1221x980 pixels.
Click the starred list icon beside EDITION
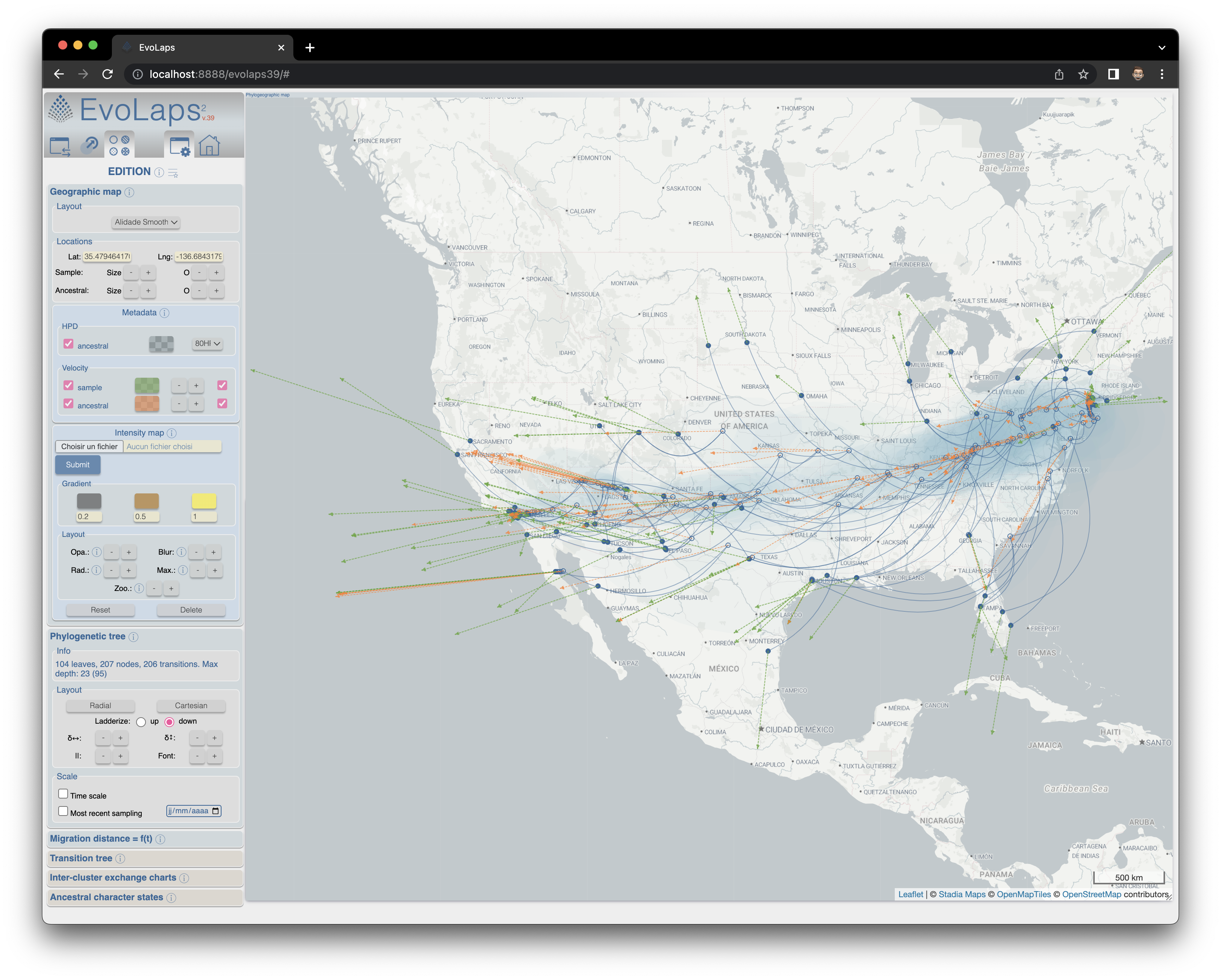[x=173, y=173]
